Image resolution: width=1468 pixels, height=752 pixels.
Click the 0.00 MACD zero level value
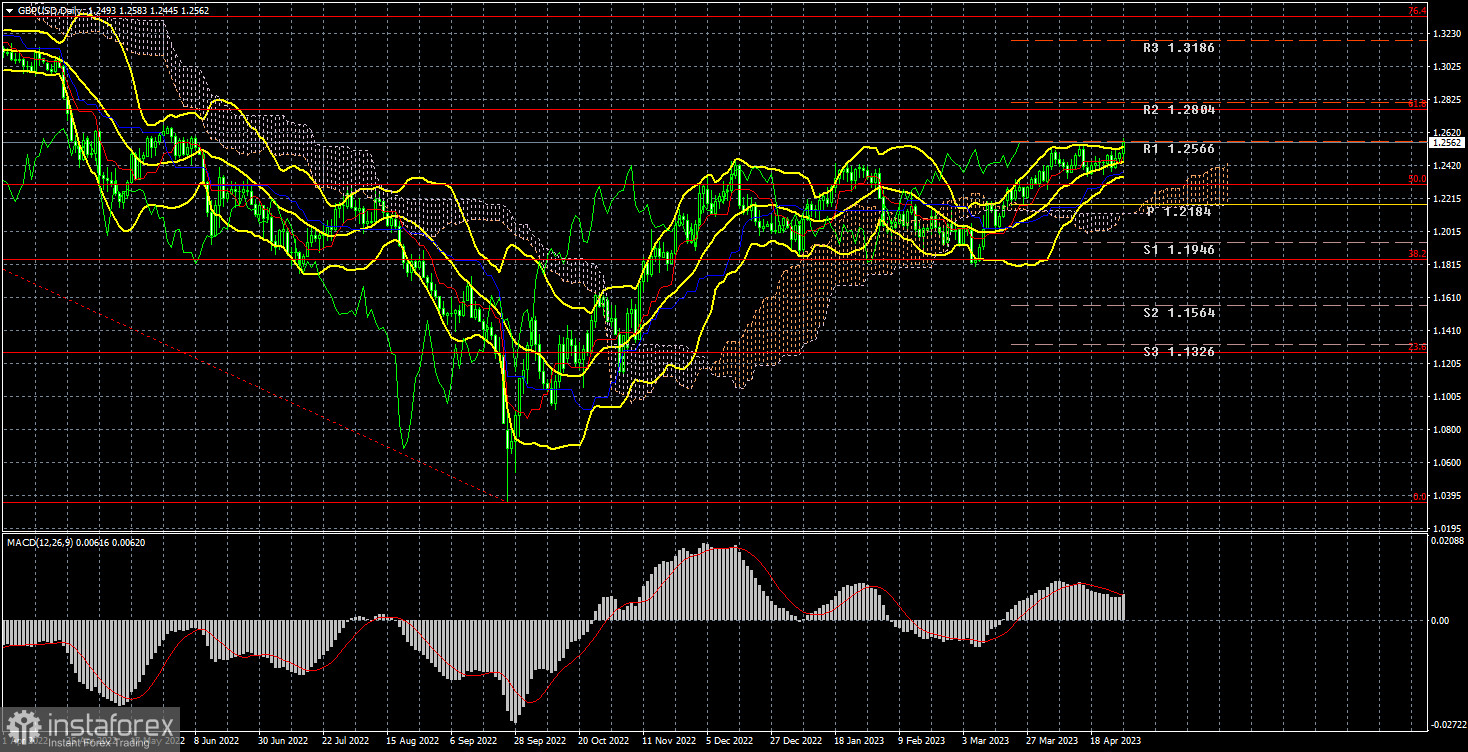click(x=1441, y=620)
